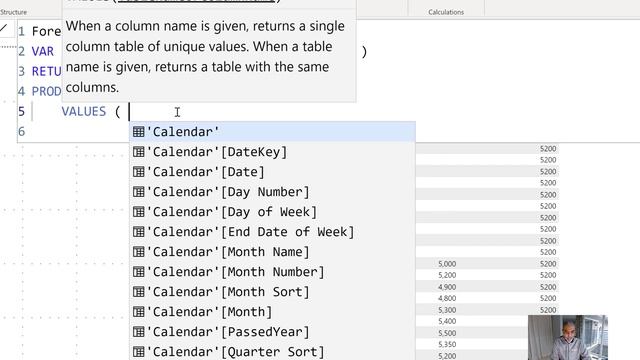This screenshot has width=640, height=360.
Task: Click column icon beside 'Calendar'[Day of Week]
Action: (x=139, y=212)
